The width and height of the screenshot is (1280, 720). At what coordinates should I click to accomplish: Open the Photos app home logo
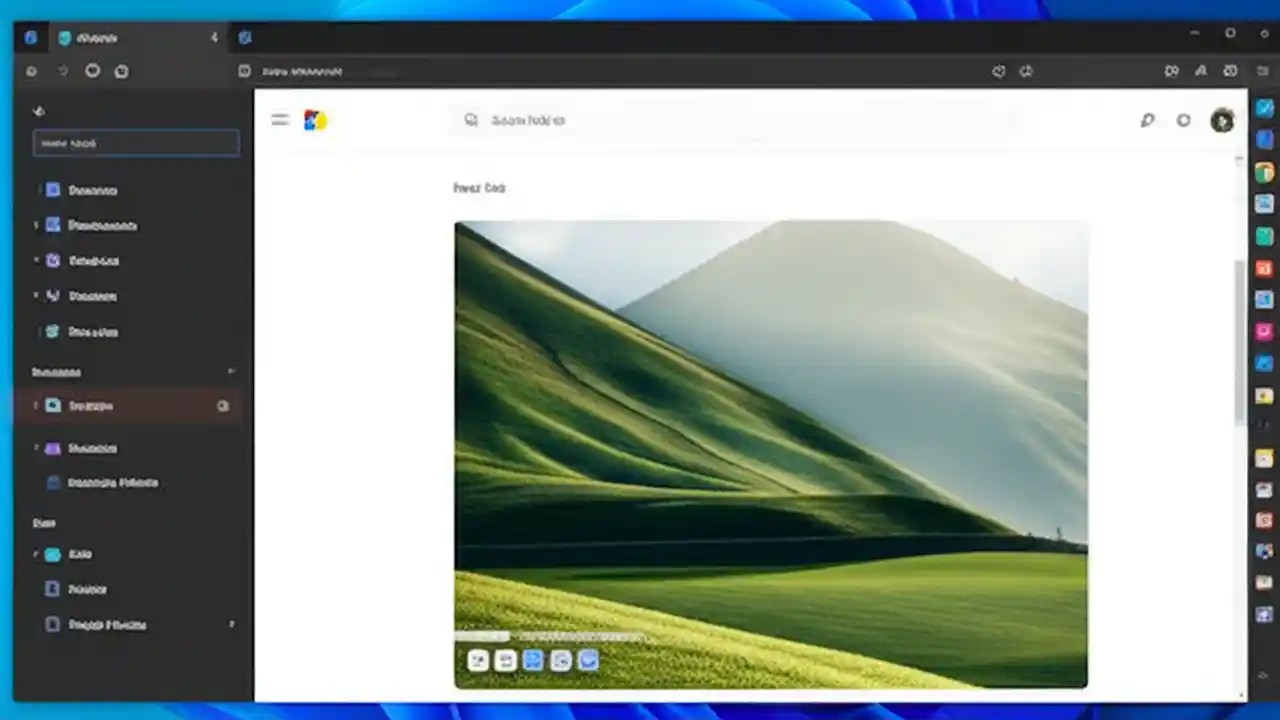(314, 120)
